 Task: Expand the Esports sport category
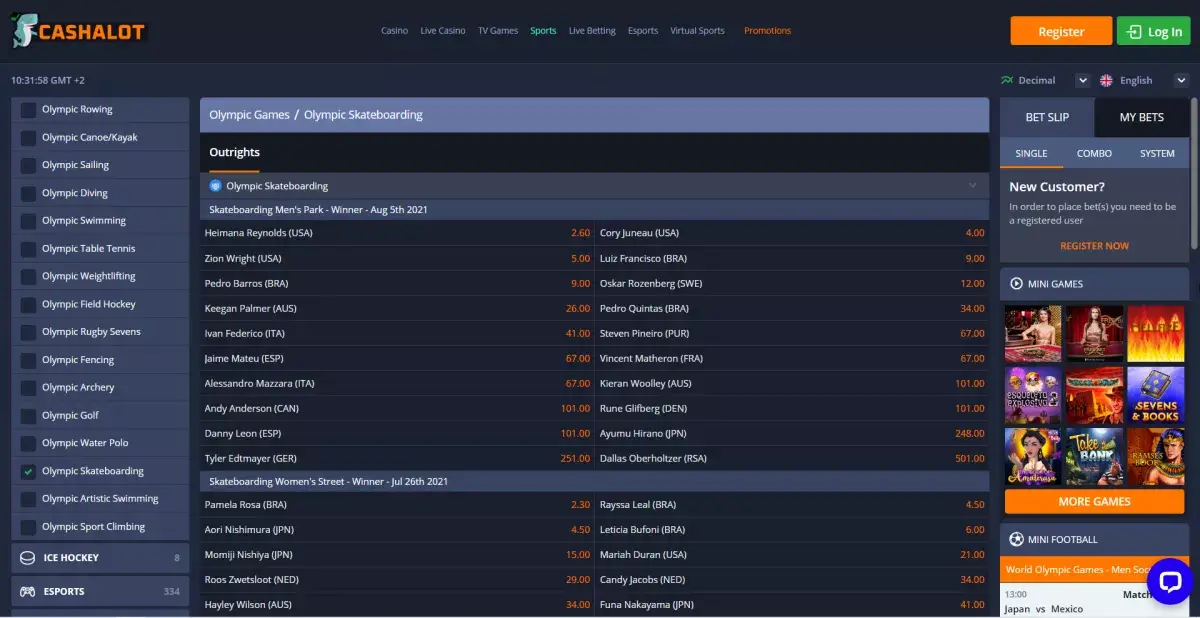(x=100, y=592)
